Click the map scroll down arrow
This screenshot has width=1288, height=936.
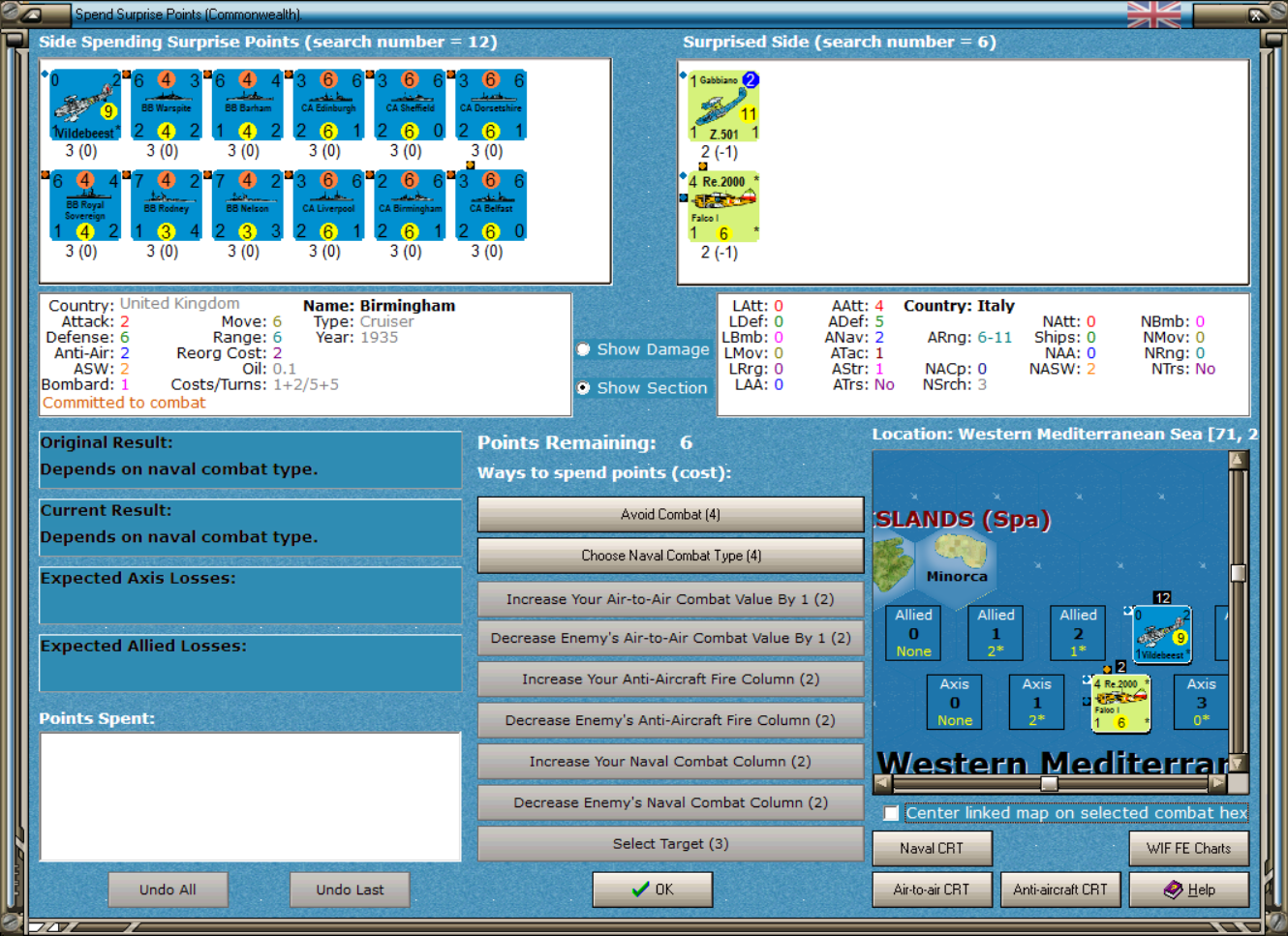pyautogui.click(x=1238, y=764)
